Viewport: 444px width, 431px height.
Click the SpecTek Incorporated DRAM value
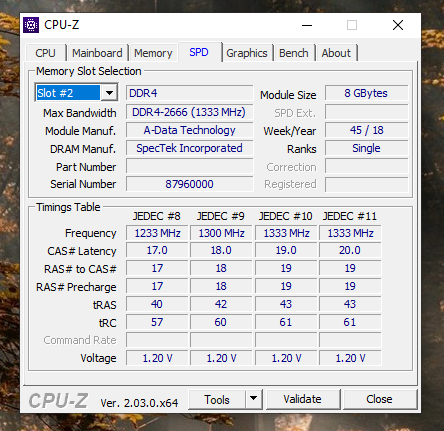(x=189, y=148)
